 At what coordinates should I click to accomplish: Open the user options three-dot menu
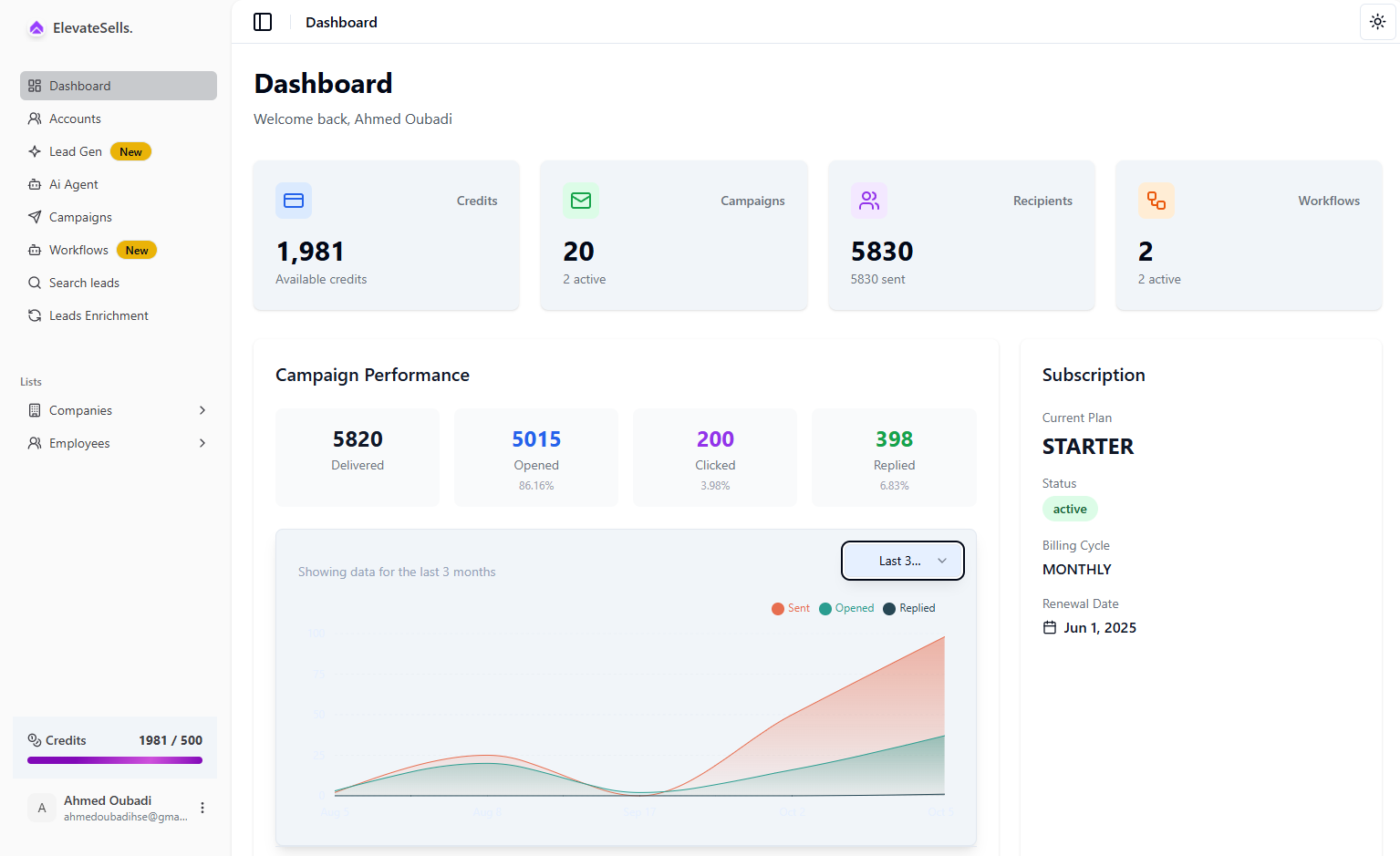(202, 808)
